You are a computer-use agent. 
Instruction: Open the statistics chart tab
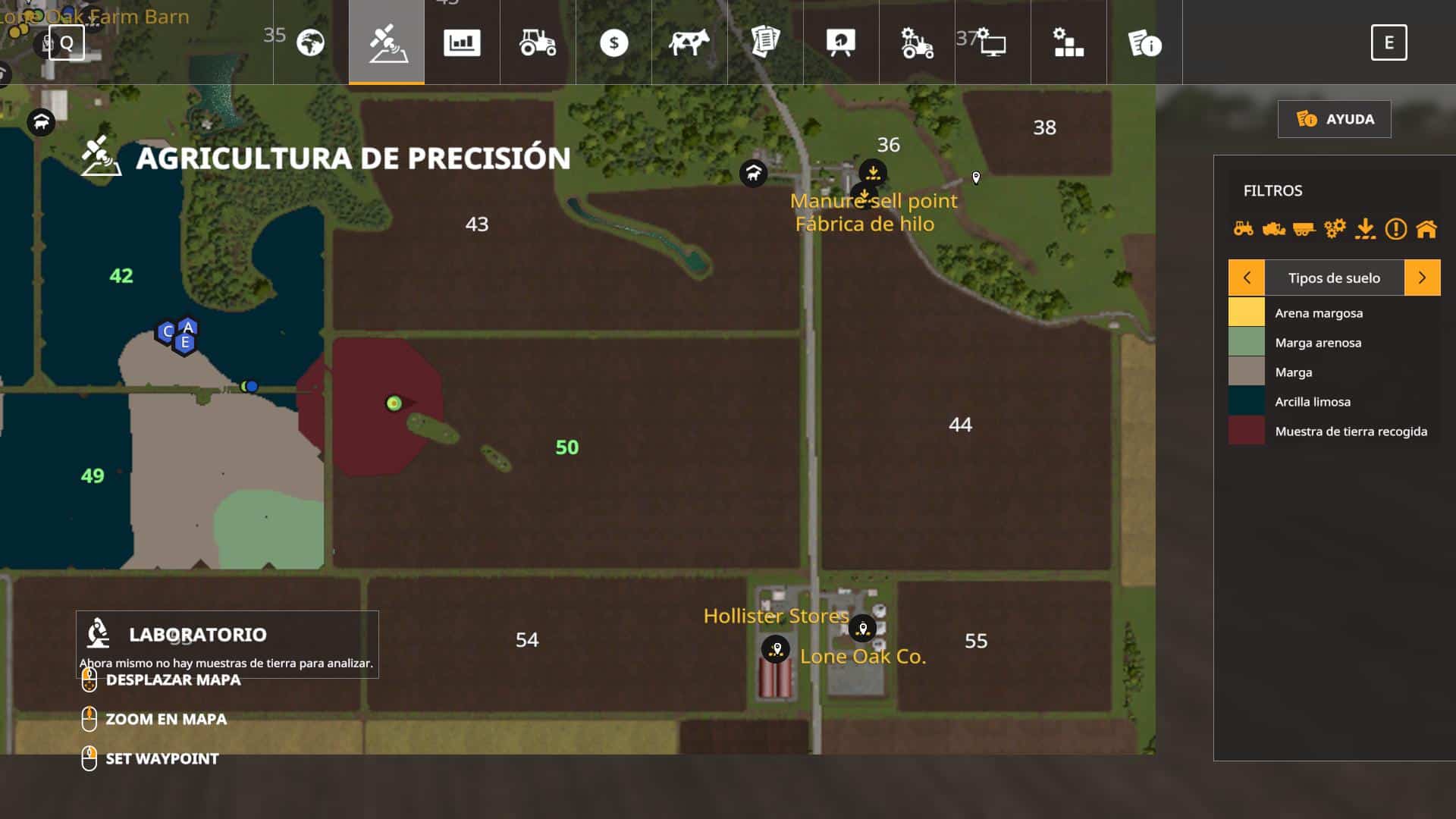coord(462,42)
